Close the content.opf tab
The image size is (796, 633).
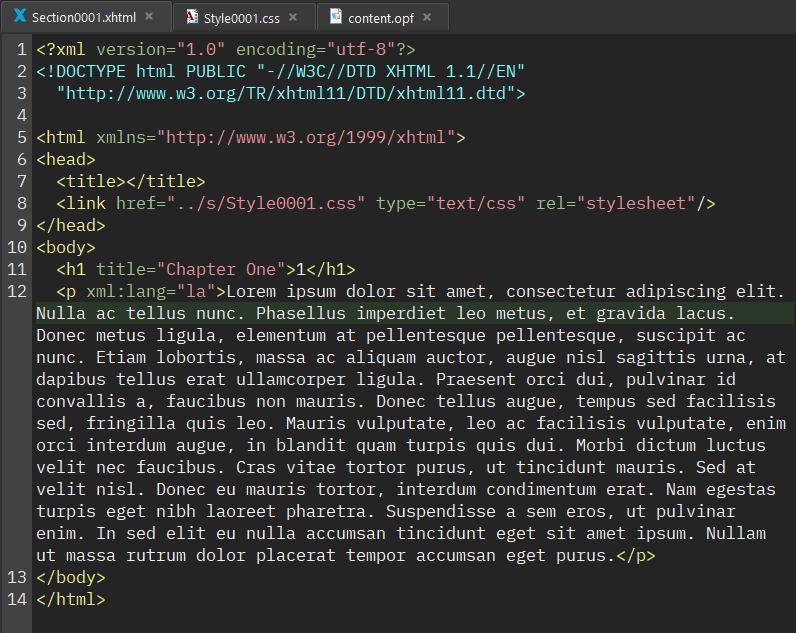point(427,17)
